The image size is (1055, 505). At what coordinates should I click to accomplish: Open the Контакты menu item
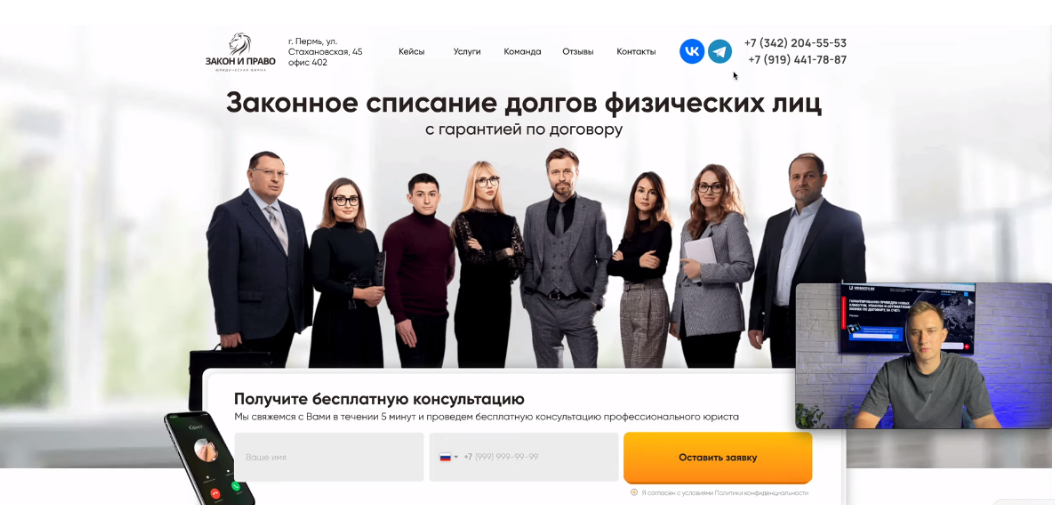pyautogui.click(x=636, y=52)
